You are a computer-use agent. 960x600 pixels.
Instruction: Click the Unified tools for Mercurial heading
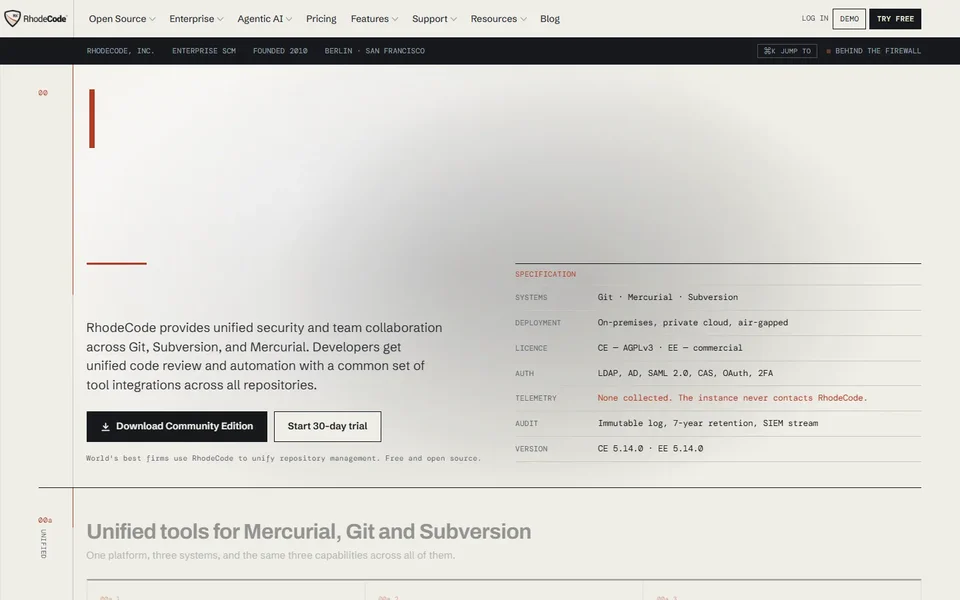tap(309, 531)
